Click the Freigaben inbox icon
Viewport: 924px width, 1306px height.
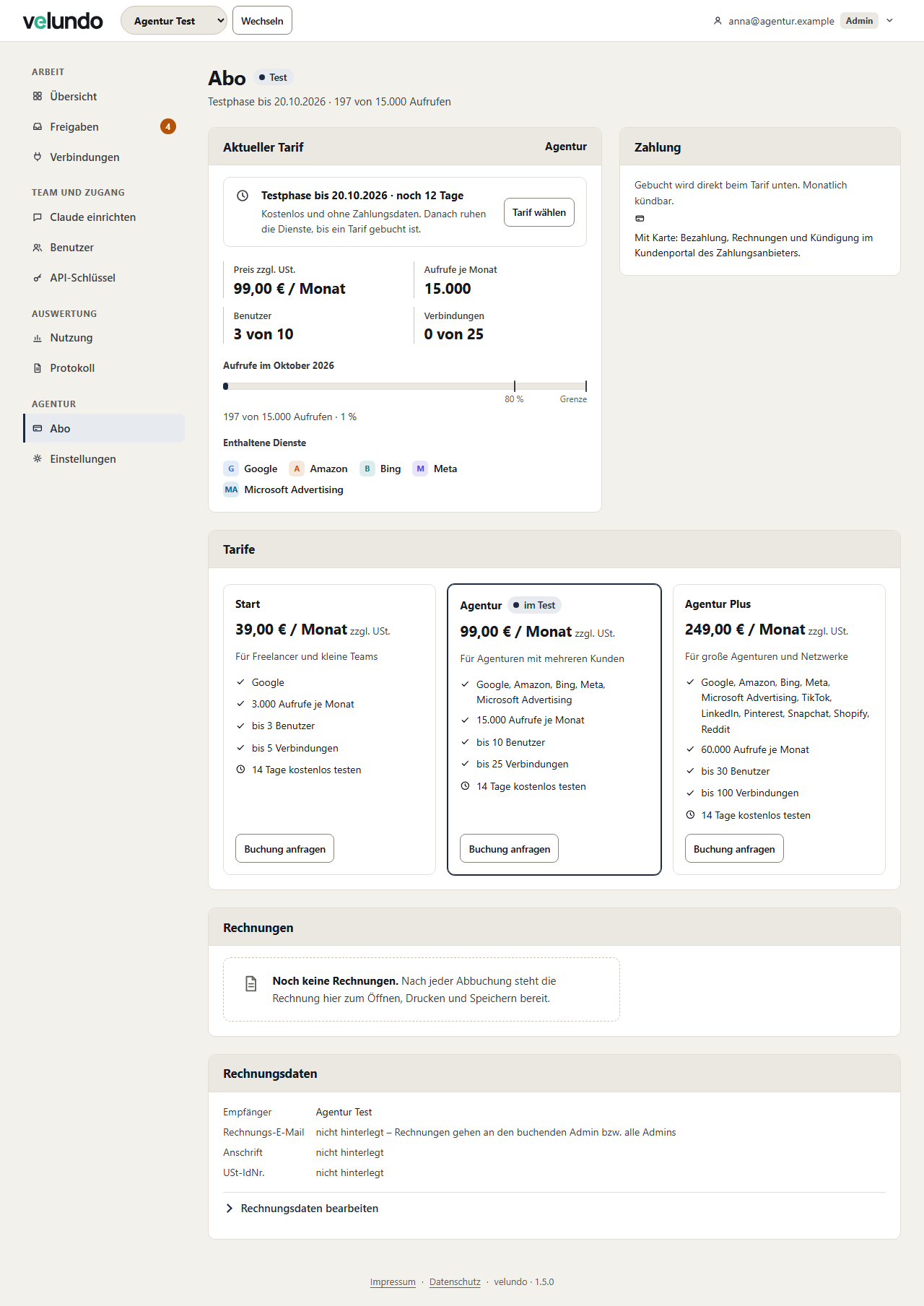[x=38, y=126]
